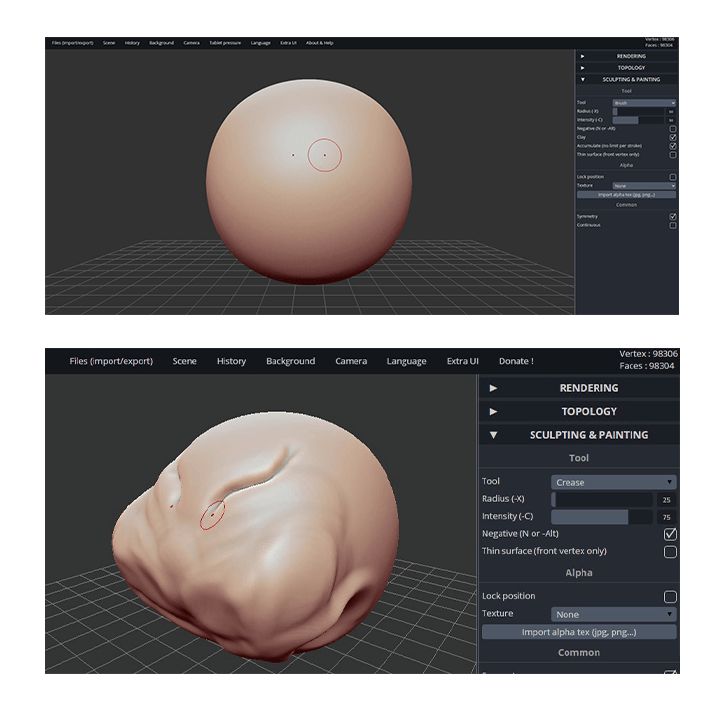Tick Lock position in the Crease tool panel
728x716 pixels.
670,597
